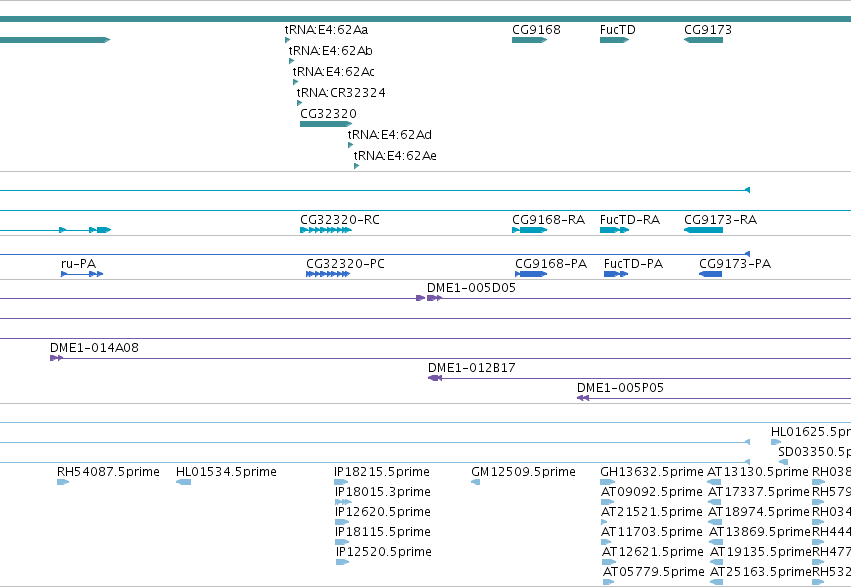This screenshot has height=587, width=851.
Task: Click EST AT25163.5prime
Action: (717, 582)
